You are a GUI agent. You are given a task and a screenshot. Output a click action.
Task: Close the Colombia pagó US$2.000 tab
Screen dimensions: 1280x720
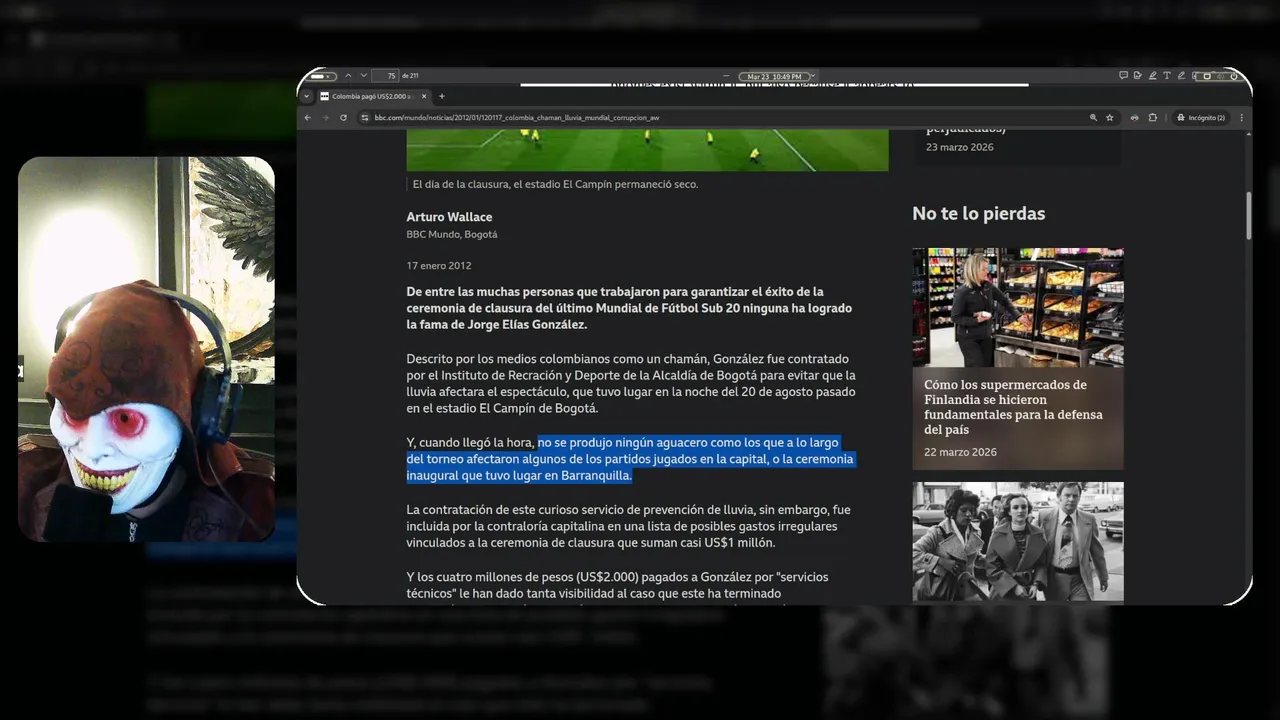[424, 96]
